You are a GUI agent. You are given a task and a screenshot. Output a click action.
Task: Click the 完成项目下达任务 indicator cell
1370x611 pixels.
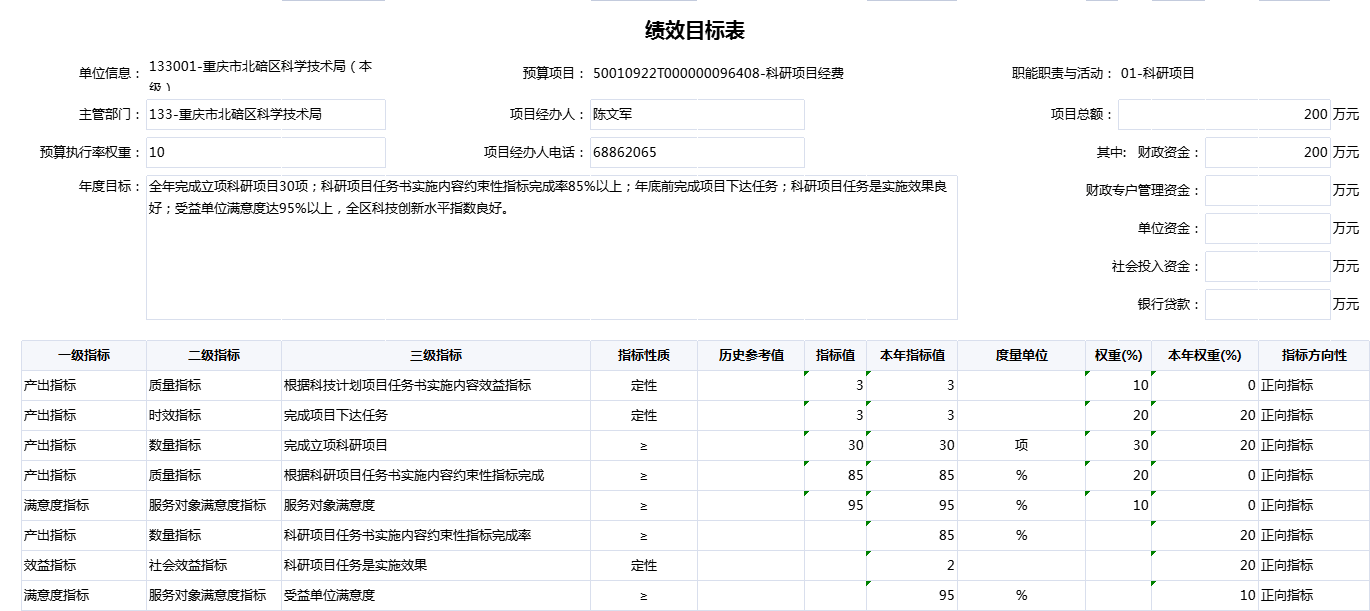tap(436, 415)
